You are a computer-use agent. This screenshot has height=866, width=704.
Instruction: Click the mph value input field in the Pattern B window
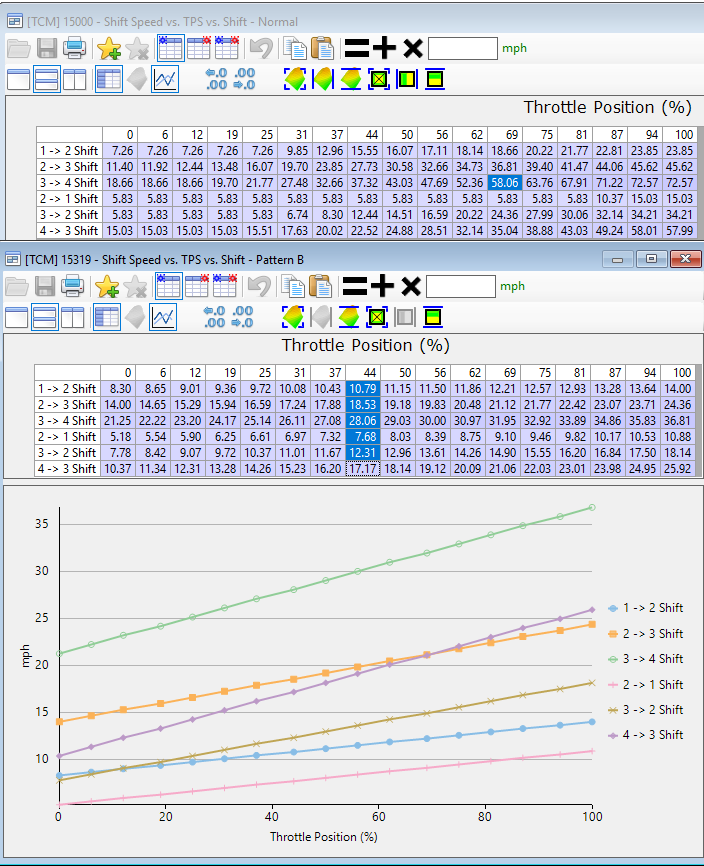pos(460,287)
